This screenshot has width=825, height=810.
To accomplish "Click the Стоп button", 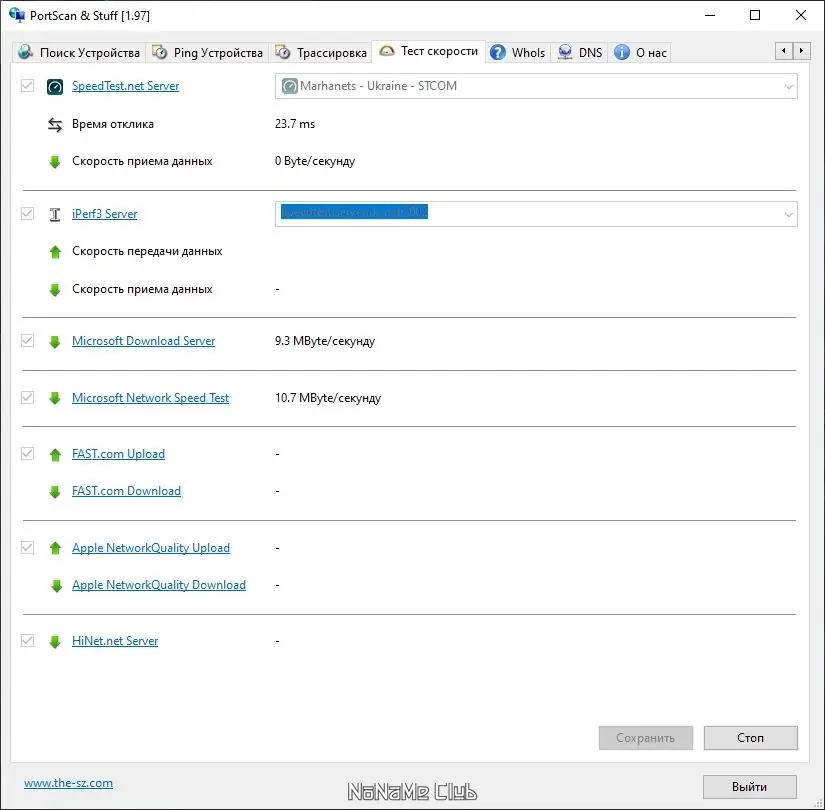I will [x=750, y=738].
